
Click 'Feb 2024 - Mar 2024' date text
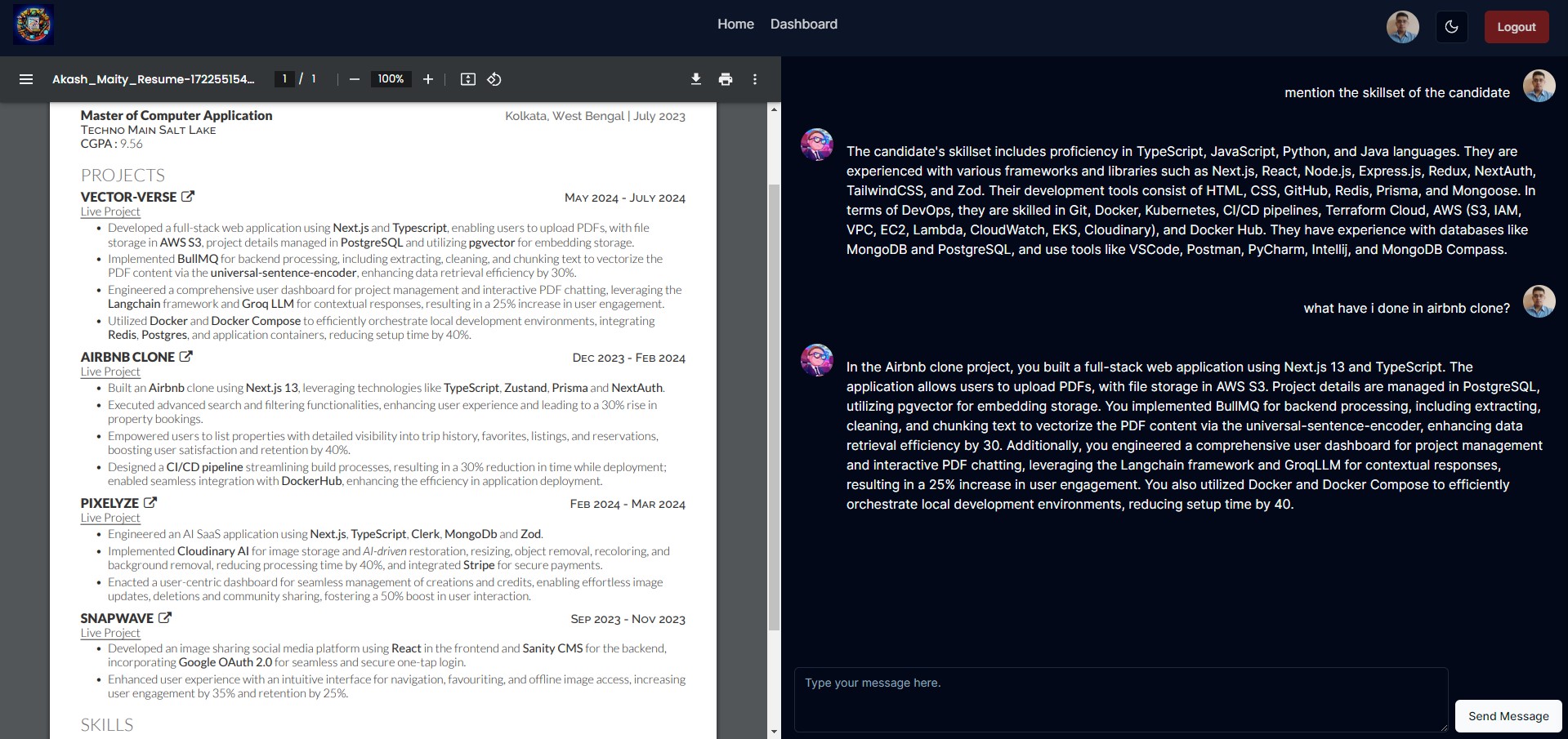click(628, 504)
